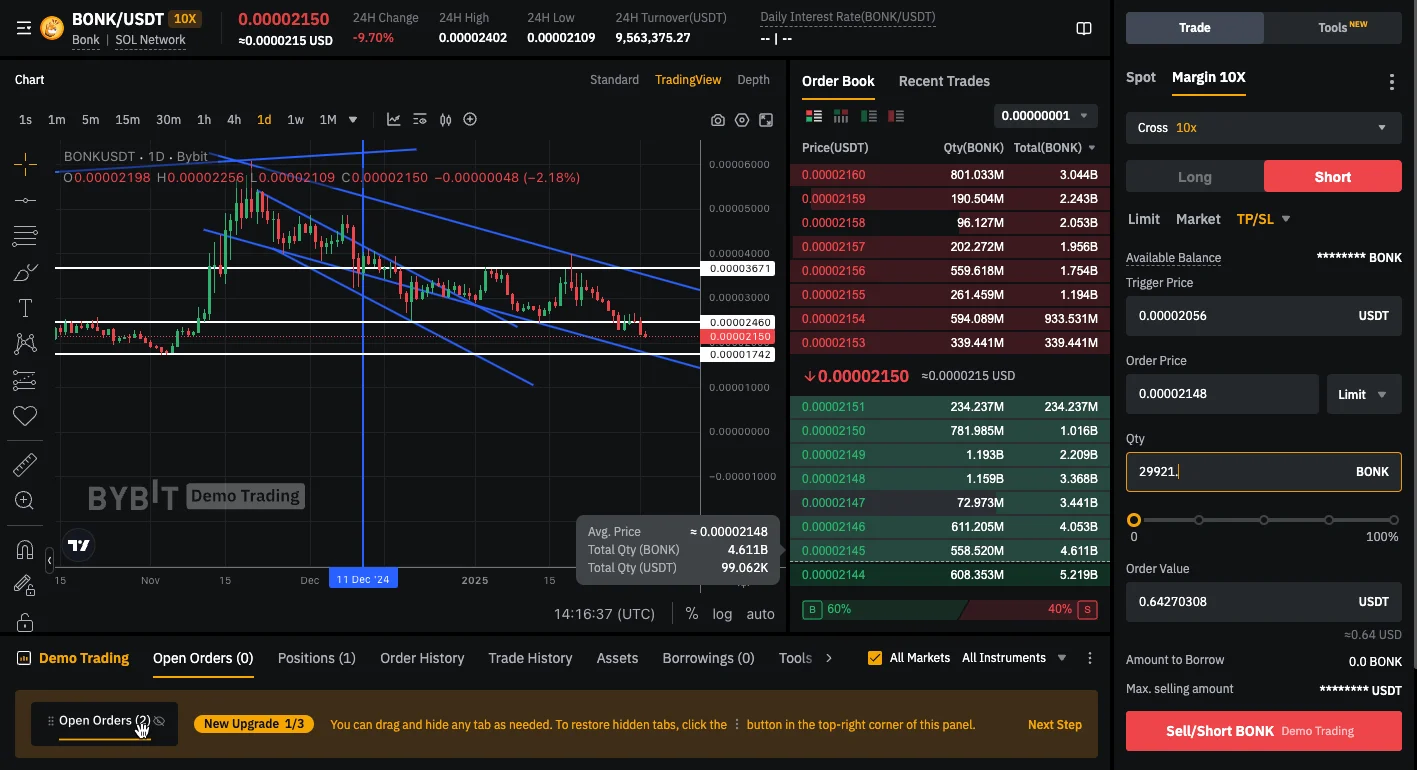Select the second order book layout icon
Screen dimensions: 1417x770
841,116
